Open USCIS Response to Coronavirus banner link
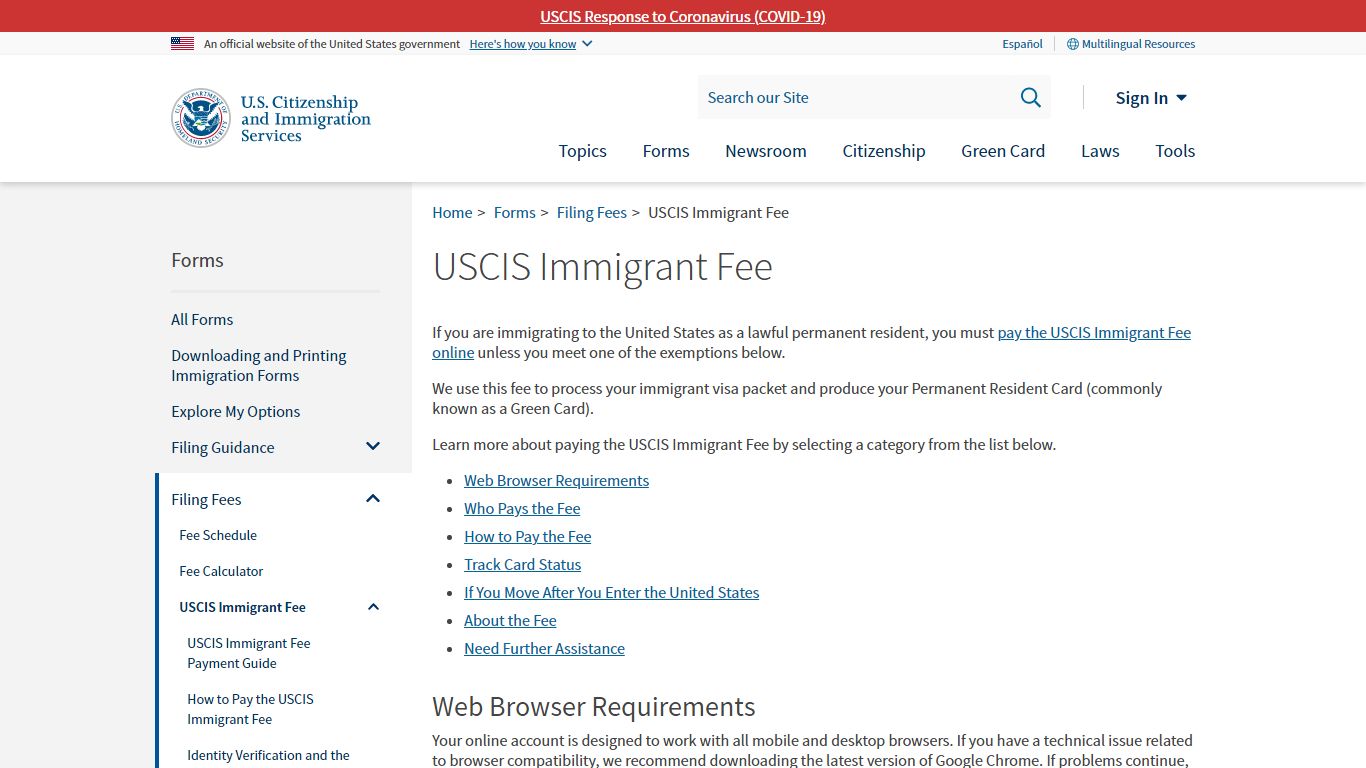This screenshot has width=1366, height=768. pos(683,16)
